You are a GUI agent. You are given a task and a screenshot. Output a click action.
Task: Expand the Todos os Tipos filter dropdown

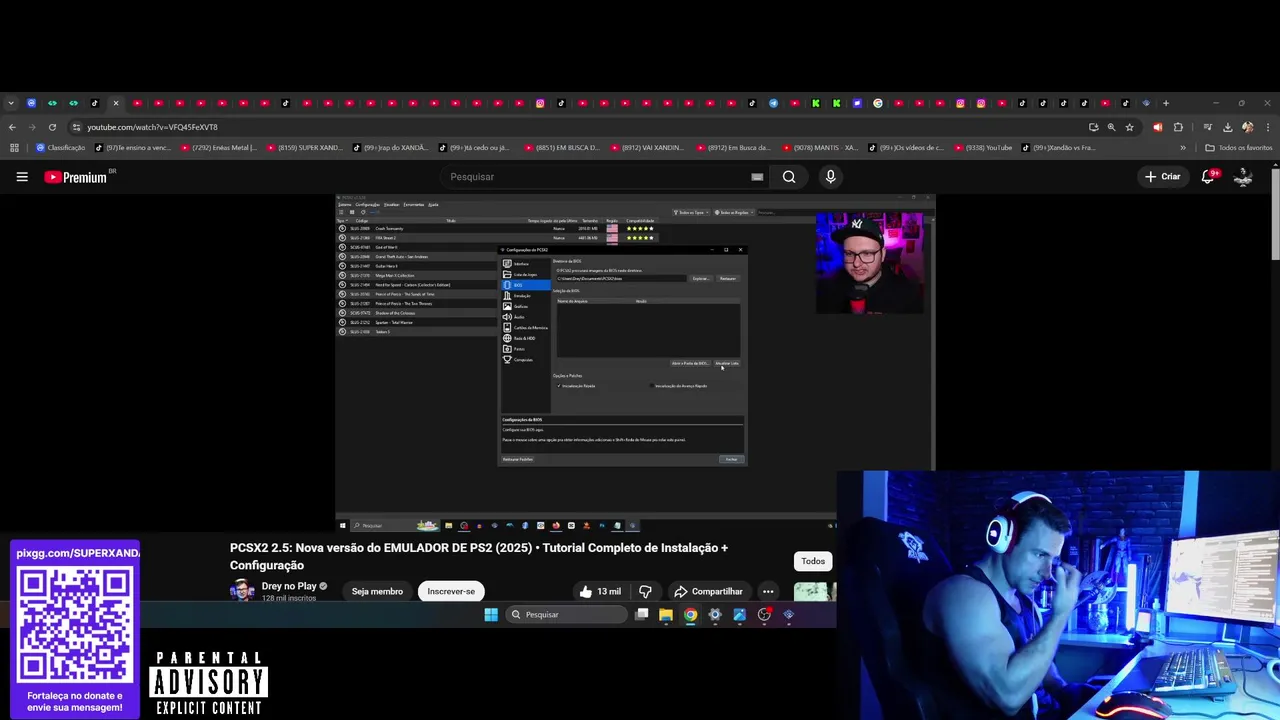[x=690, y=212]
